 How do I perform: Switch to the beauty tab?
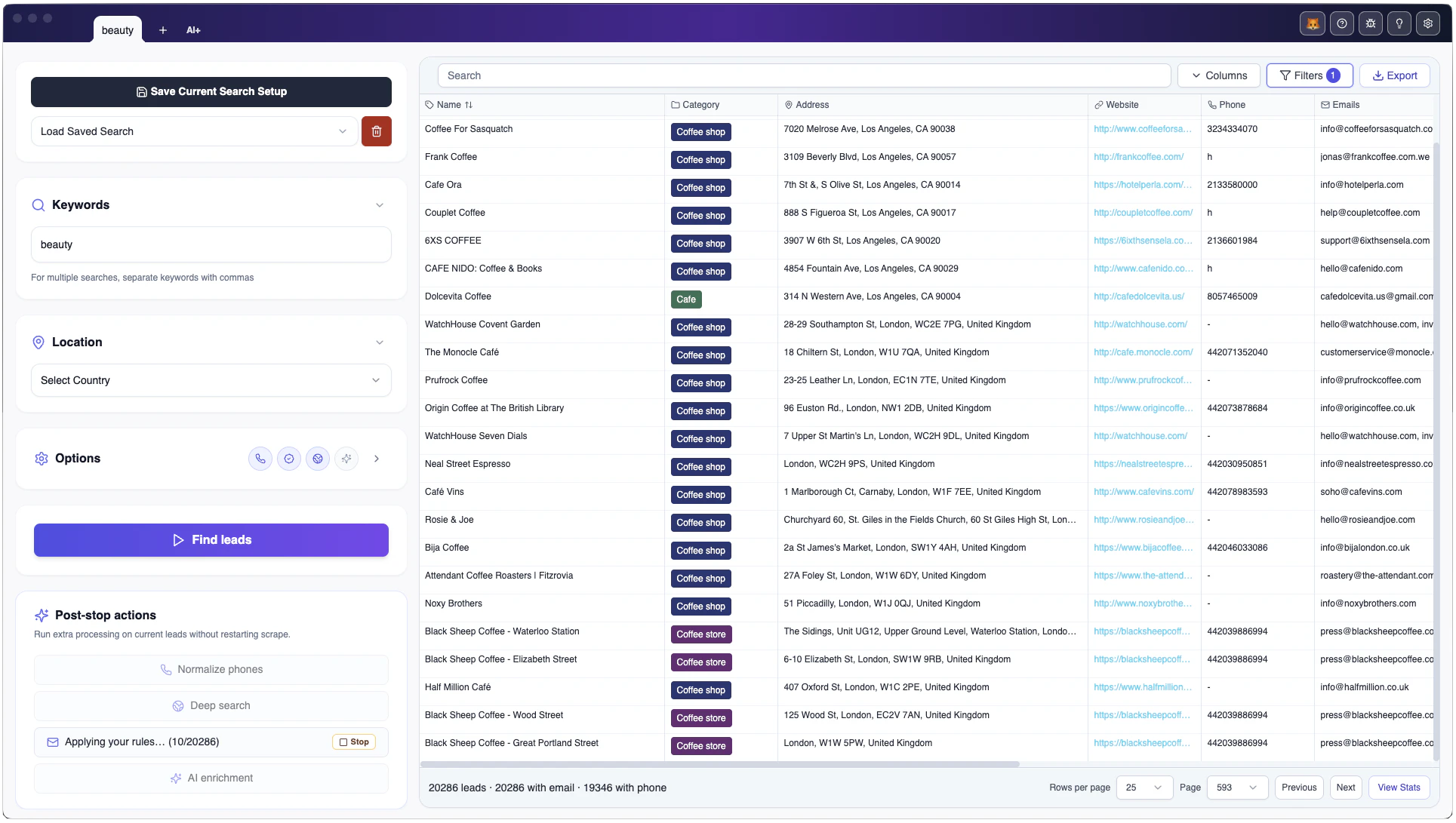[118, 30]
